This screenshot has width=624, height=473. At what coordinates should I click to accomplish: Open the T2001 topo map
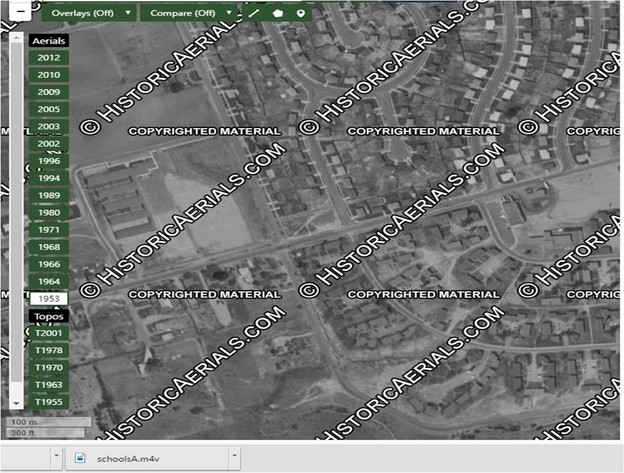pos(49,333)
